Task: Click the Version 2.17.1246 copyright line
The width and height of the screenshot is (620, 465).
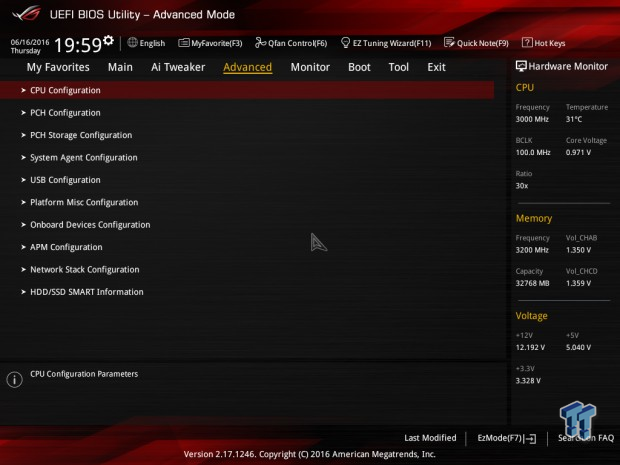Action: pyautogui.click(x=310, y=454)
